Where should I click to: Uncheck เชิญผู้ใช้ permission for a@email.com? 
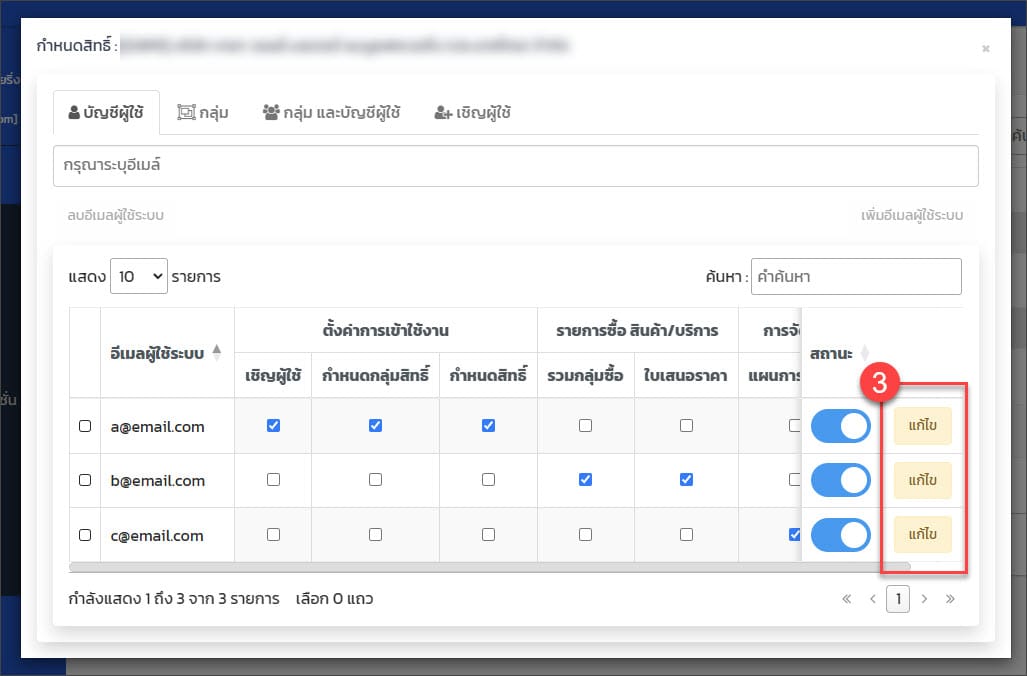tap(273, 425)
